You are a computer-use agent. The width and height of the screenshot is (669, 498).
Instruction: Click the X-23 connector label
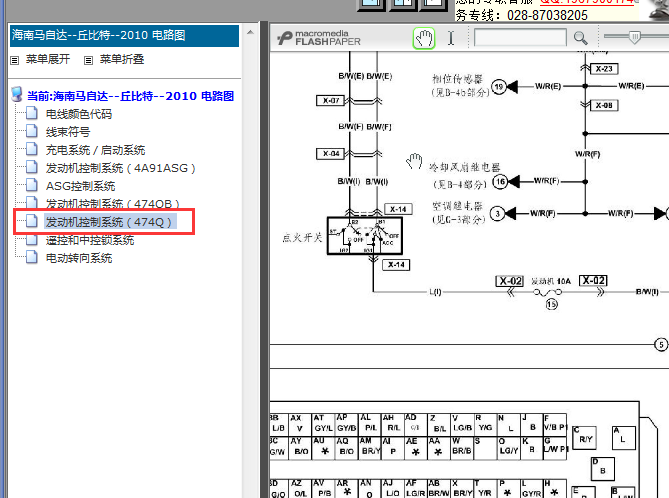pos(604,69)
